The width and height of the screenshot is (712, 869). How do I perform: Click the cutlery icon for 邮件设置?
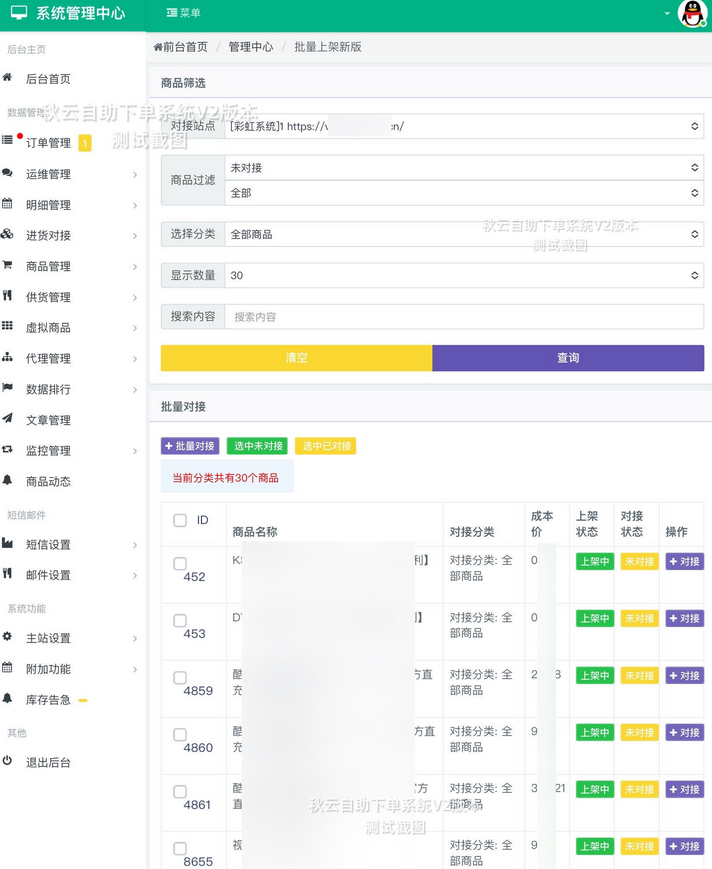pyautogui.click(x=7, y=573)
